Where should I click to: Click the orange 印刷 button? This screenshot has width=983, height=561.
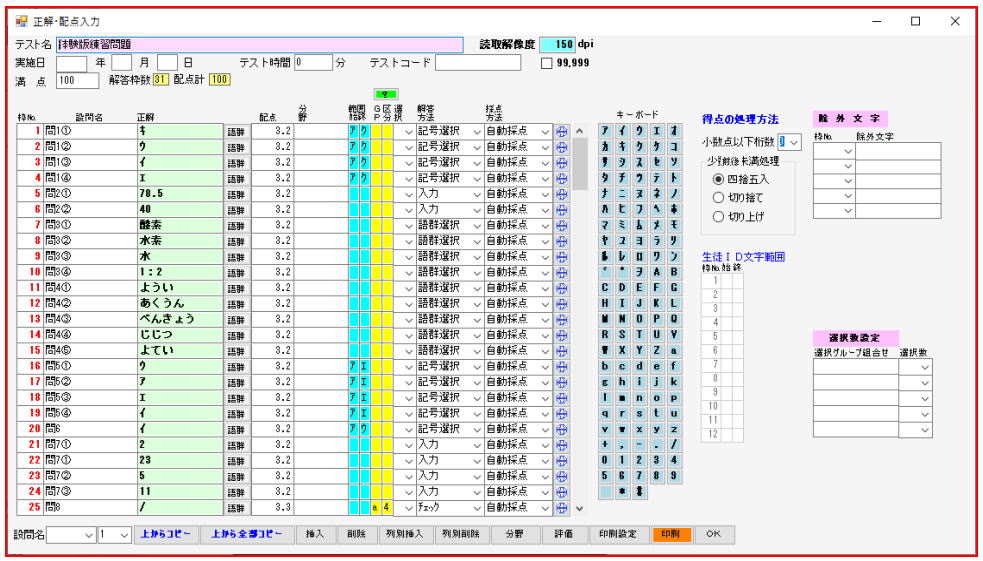tap(668, 534)
